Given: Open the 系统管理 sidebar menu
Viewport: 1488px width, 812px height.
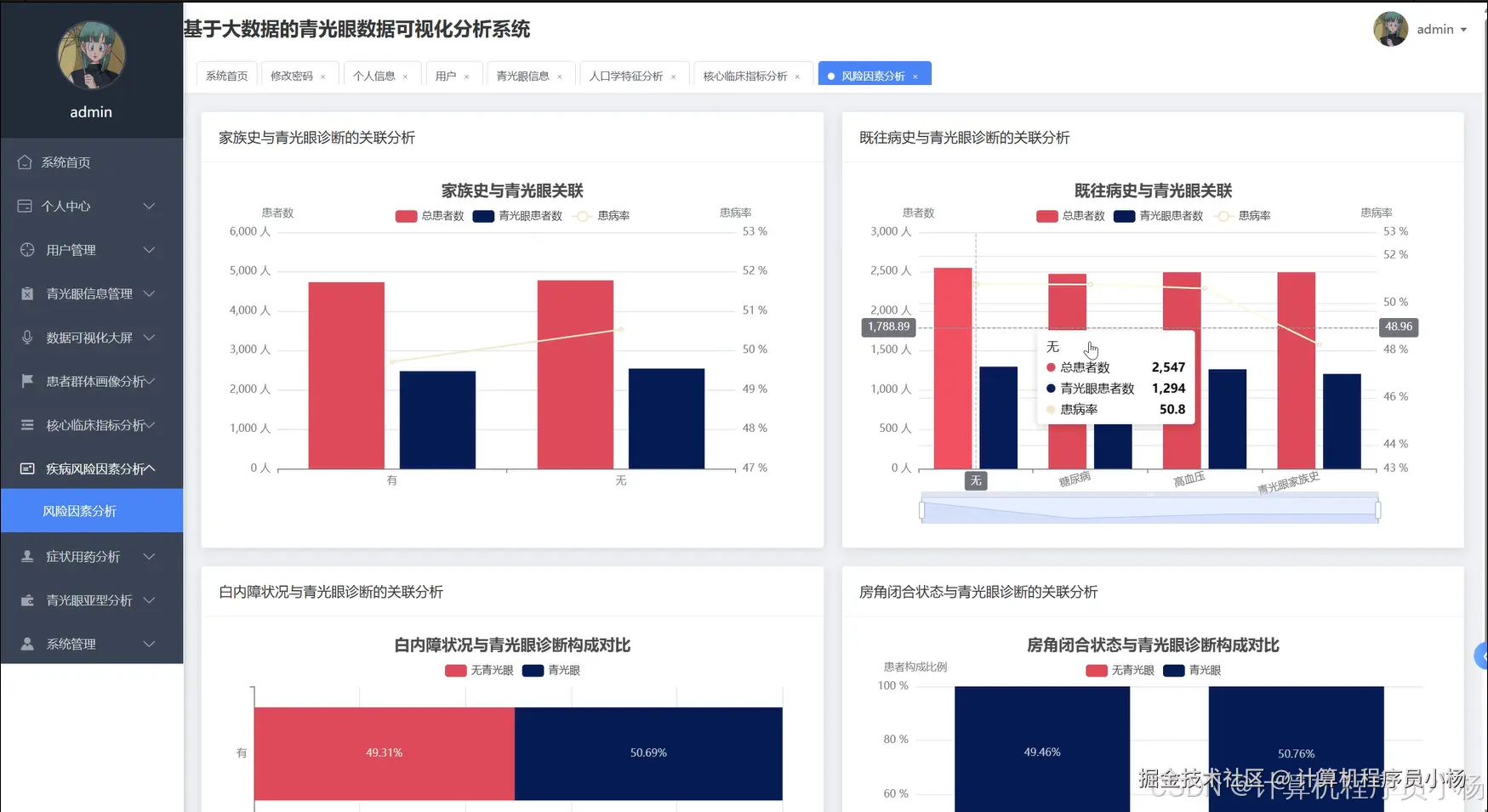Looking at the screenshot, I should click(92, 644).
